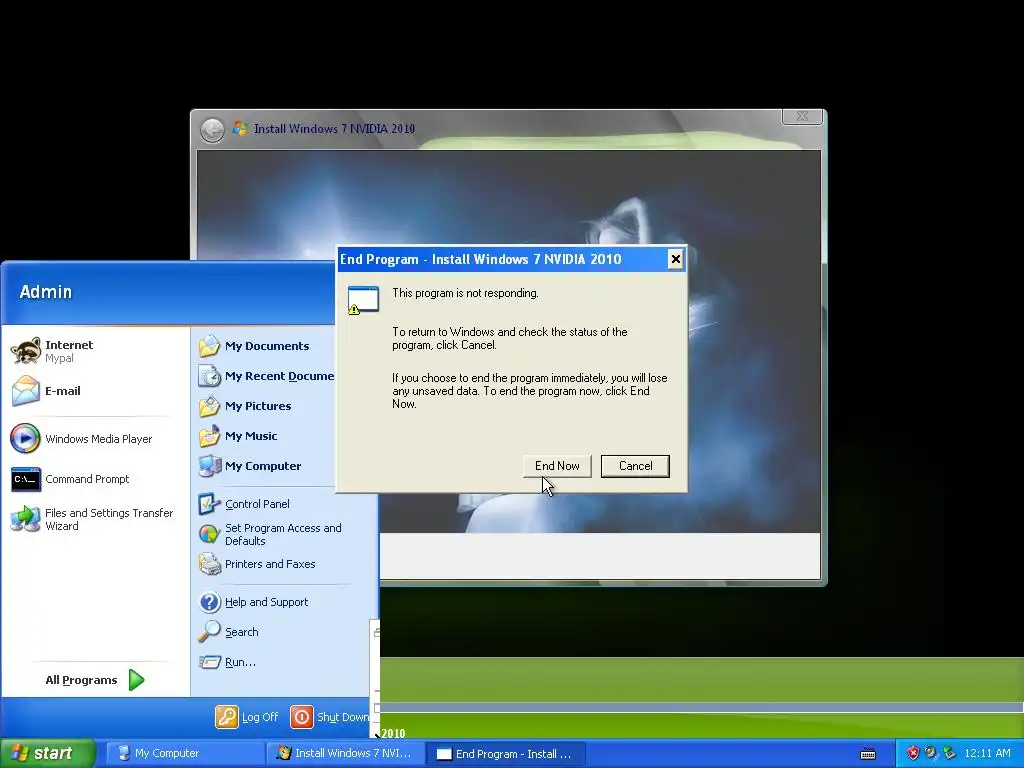The image size is (1024, 768).
Task: Expand My Recent Documents
Action: click(266, 376)
